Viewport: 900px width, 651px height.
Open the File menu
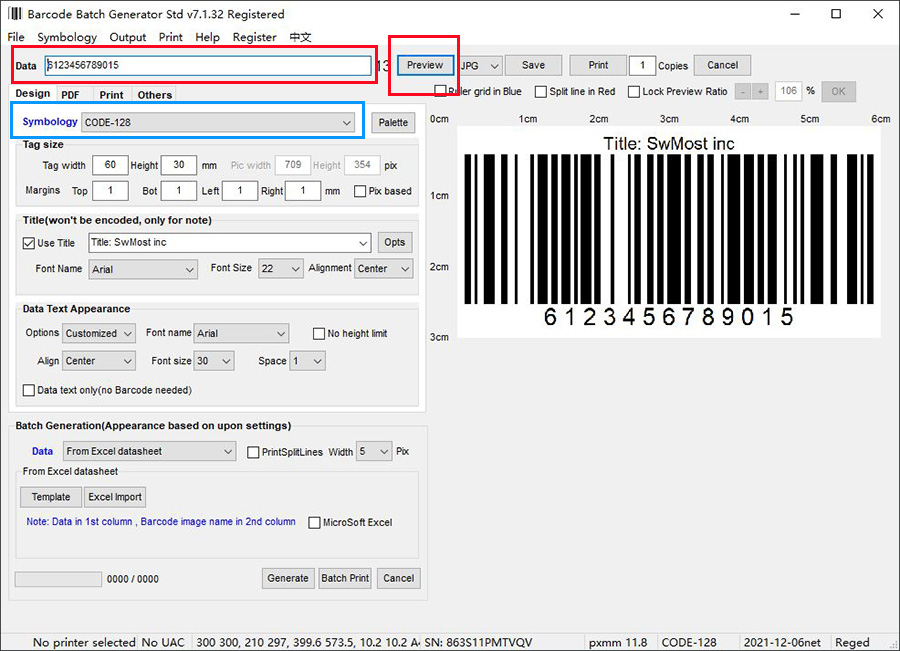point(16,37)
